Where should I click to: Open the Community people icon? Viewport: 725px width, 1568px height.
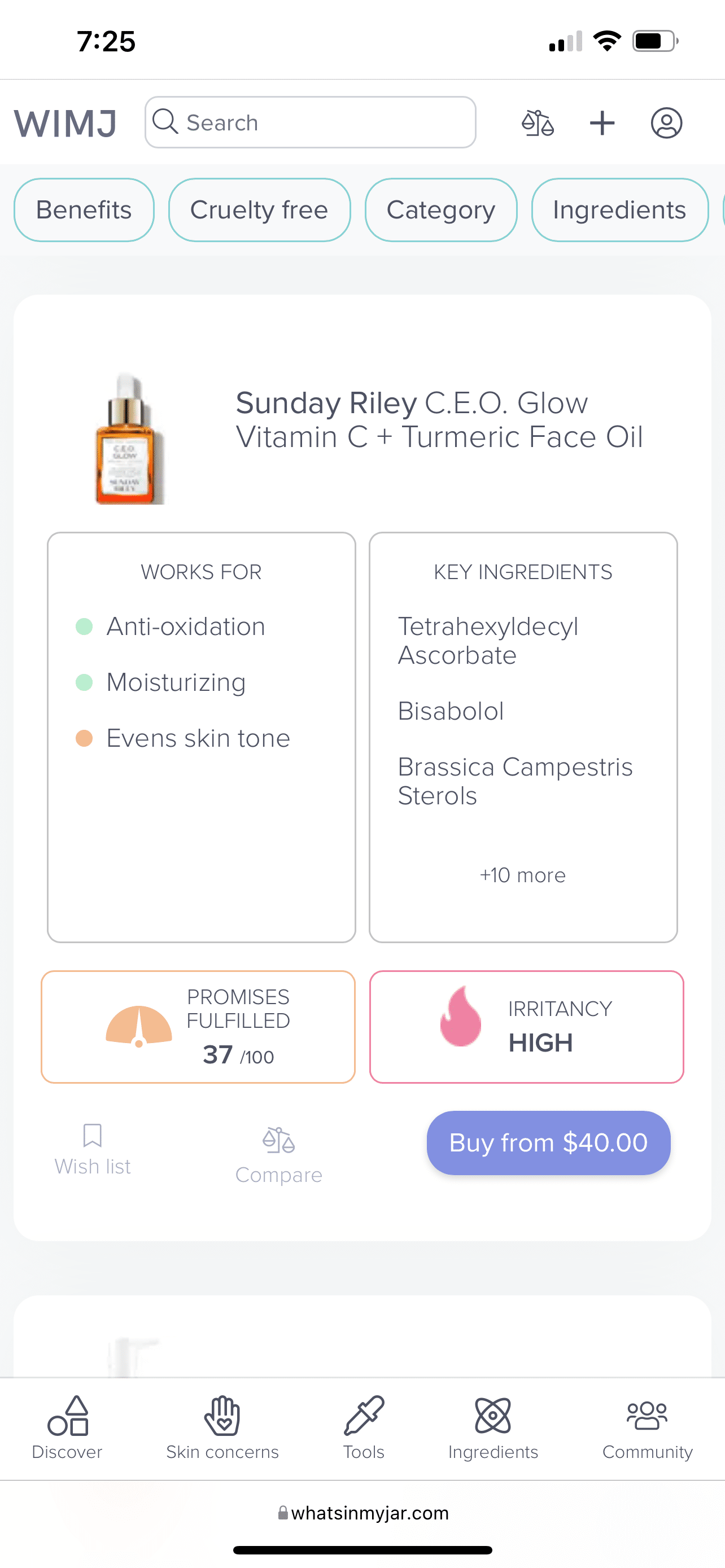click(647, 1427)
